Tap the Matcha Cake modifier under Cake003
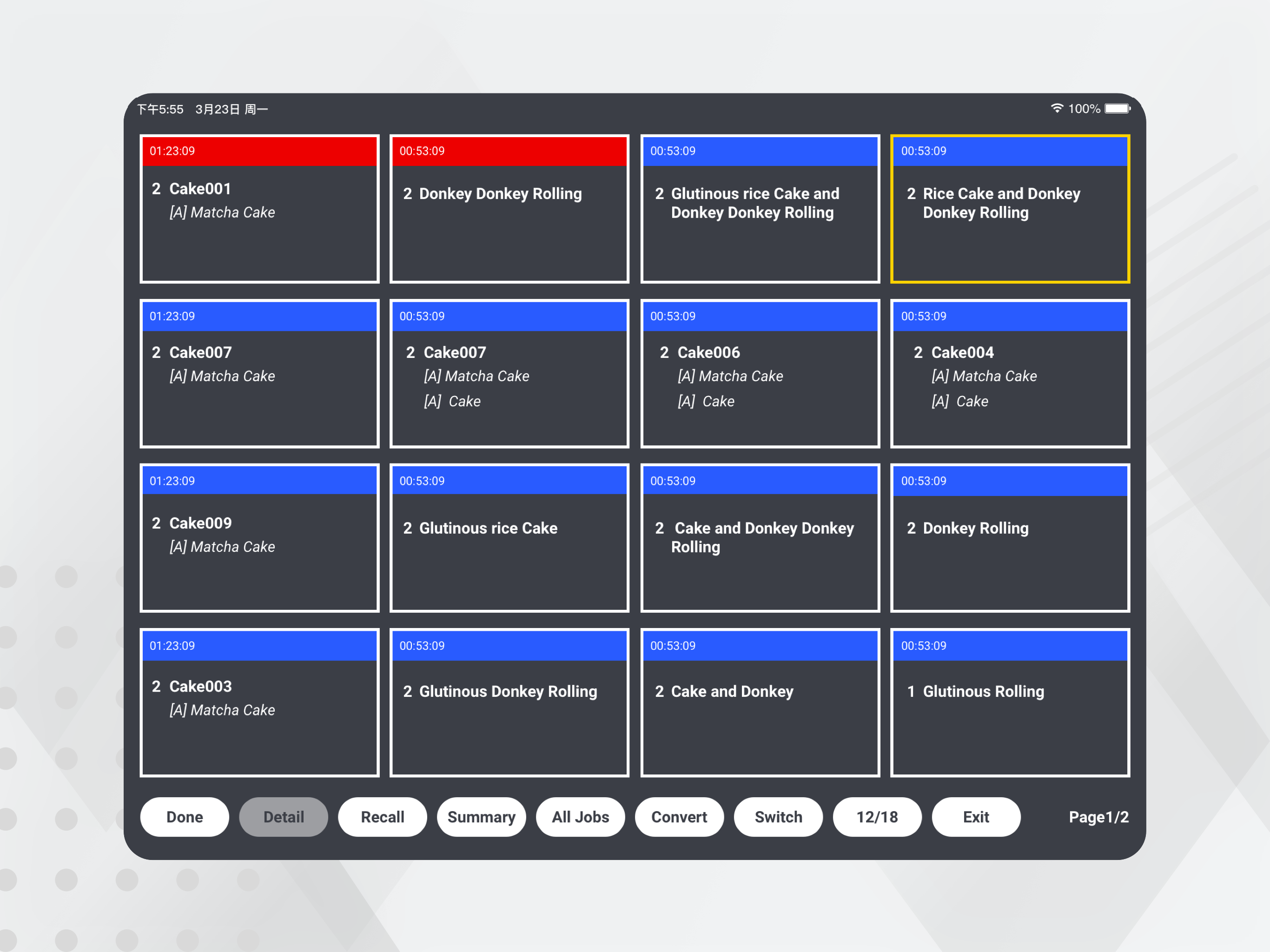The width and height of the screenshot is (1270, 952). point(222,710)
